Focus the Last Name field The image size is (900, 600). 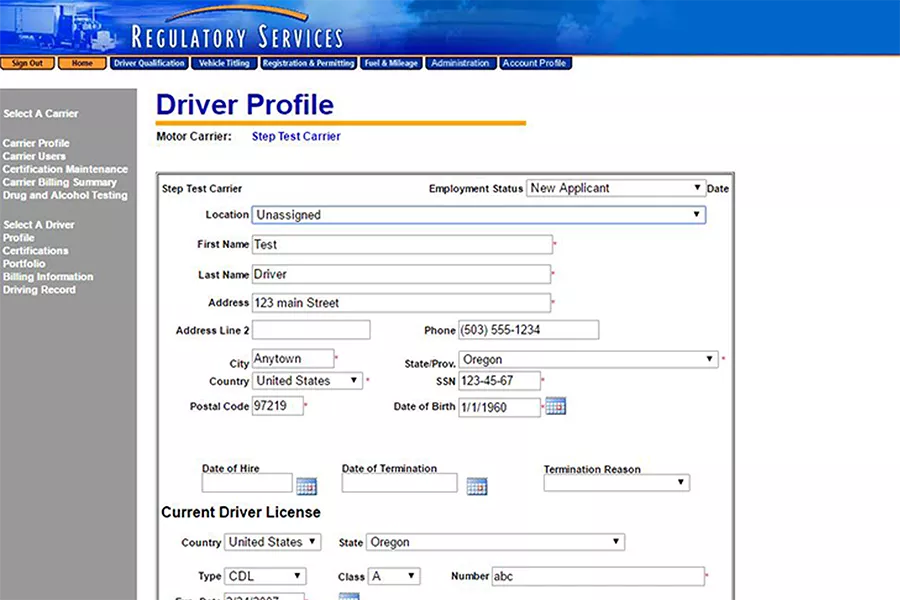click(401, 274)
